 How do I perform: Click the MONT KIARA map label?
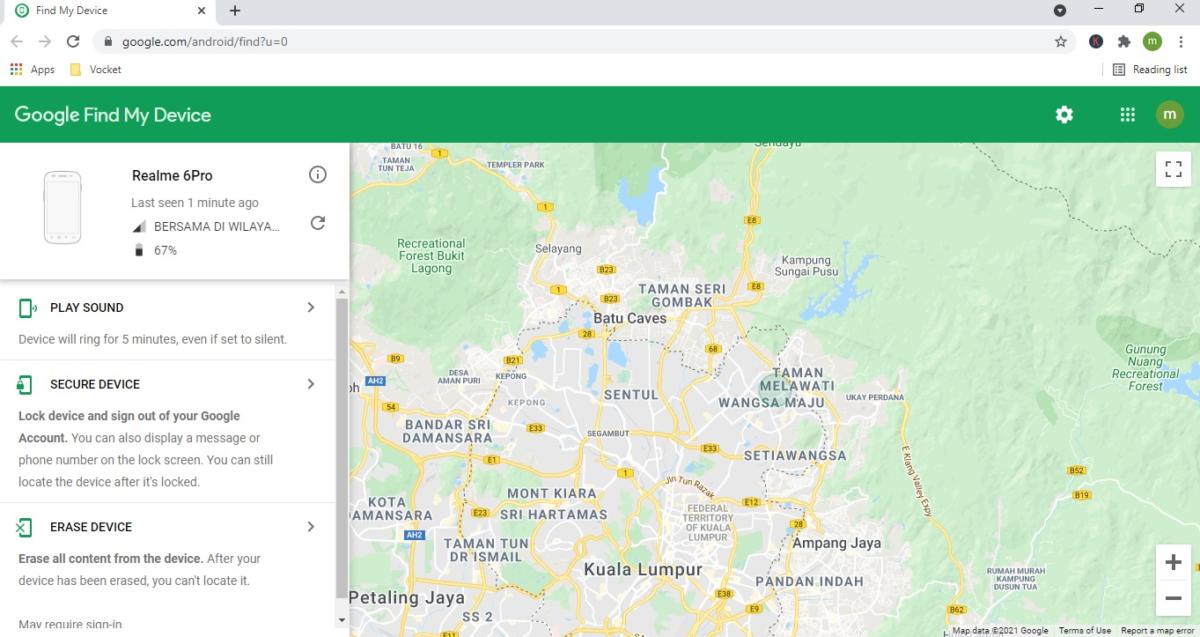click(x=552, y=493)
